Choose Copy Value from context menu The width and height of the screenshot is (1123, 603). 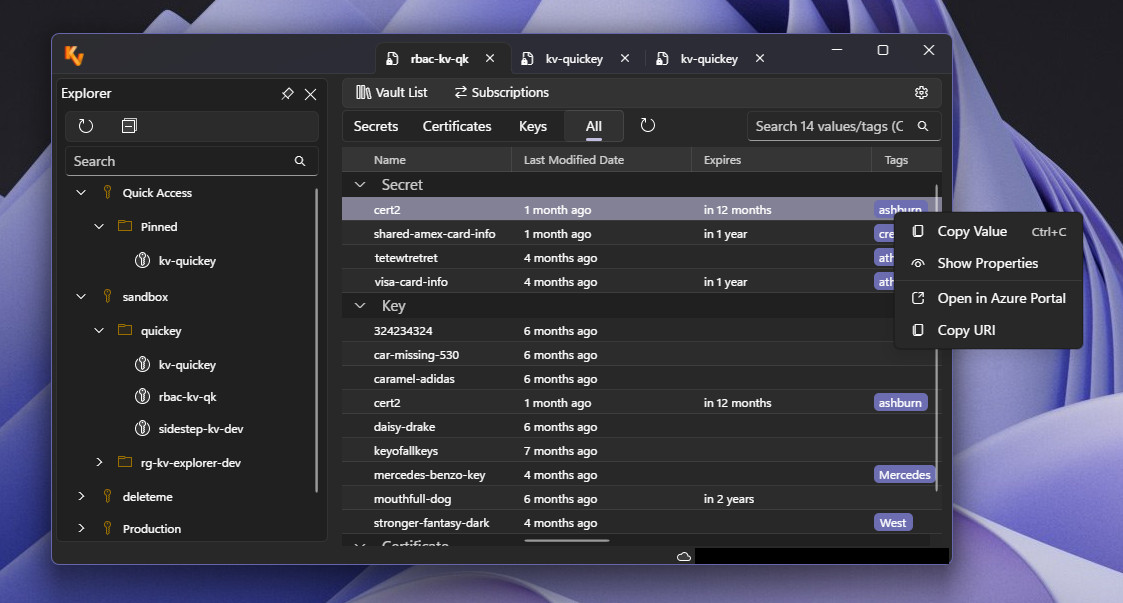[x=971, y=231]
